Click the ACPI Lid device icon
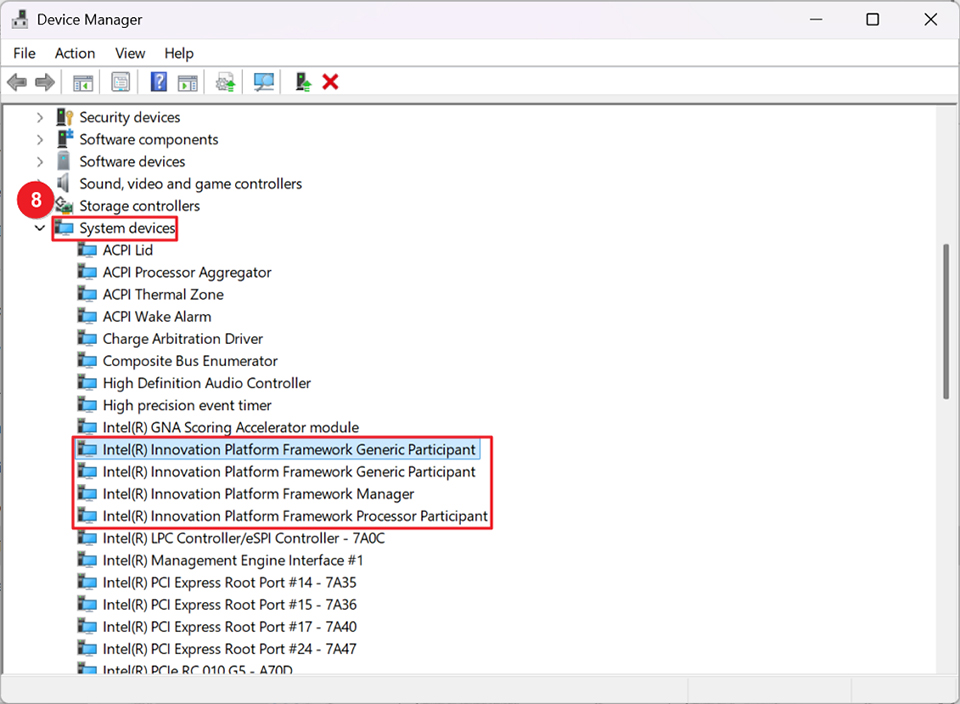 coord(87,250)
